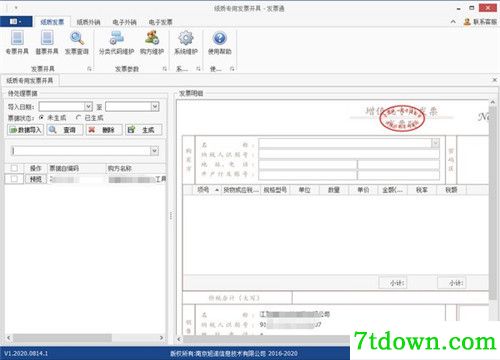Open the blue application menu button
Viewport: 500px width, 360px height.
(x=16, y=22)
